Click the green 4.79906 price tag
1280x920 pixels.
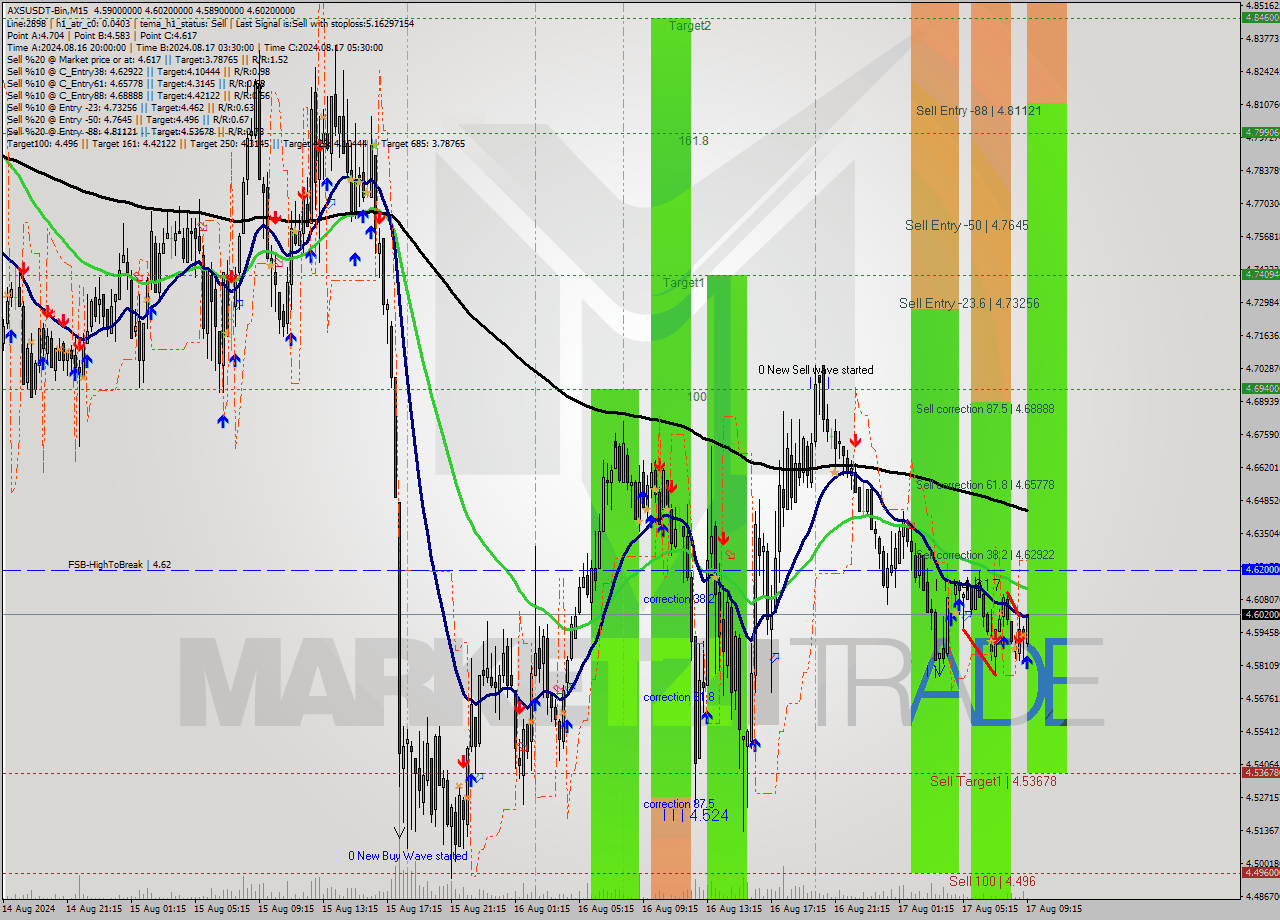click(1260, 132)
